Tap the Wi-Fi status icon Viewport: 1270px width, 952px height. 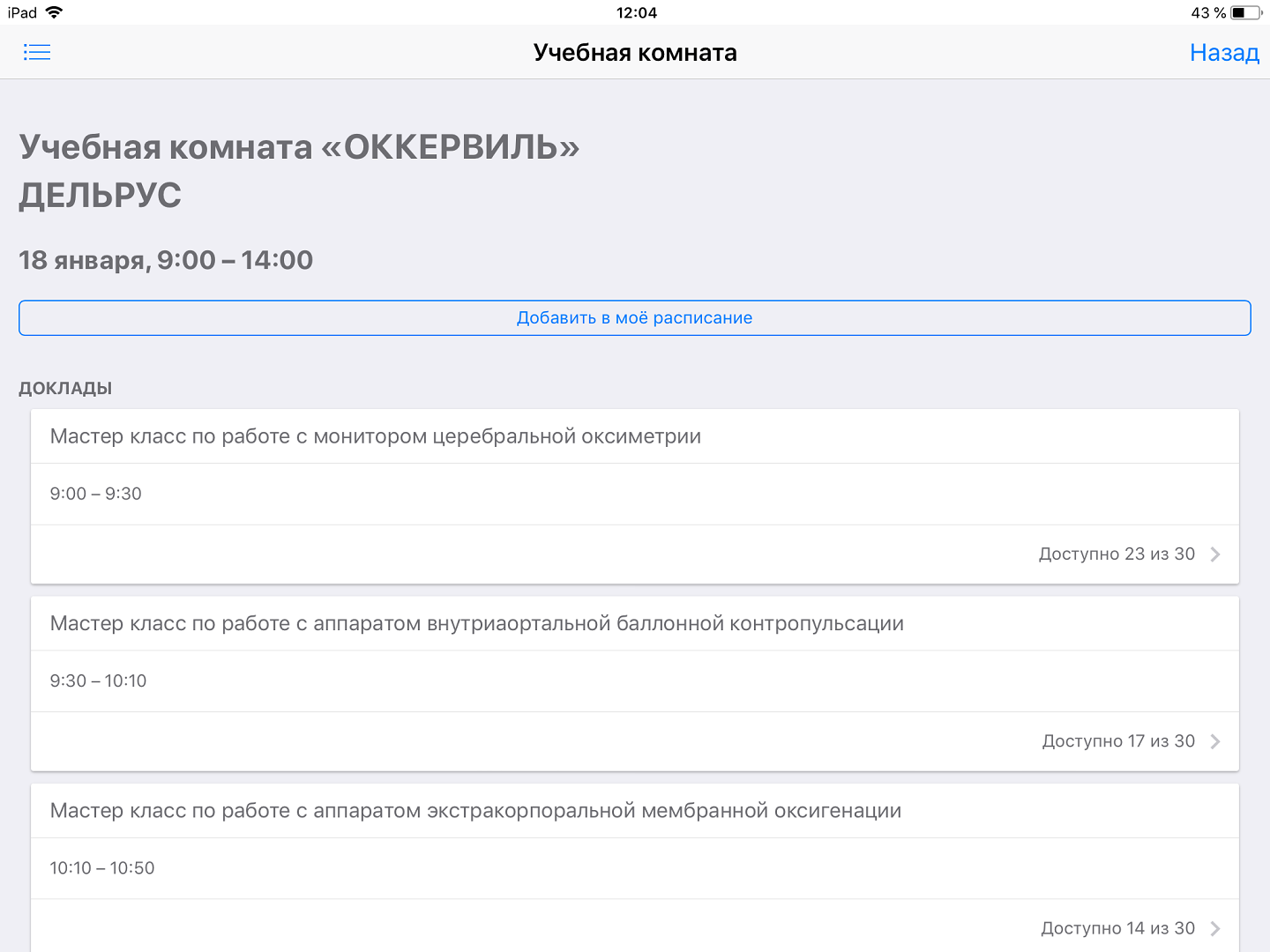[x=55, y=12]
